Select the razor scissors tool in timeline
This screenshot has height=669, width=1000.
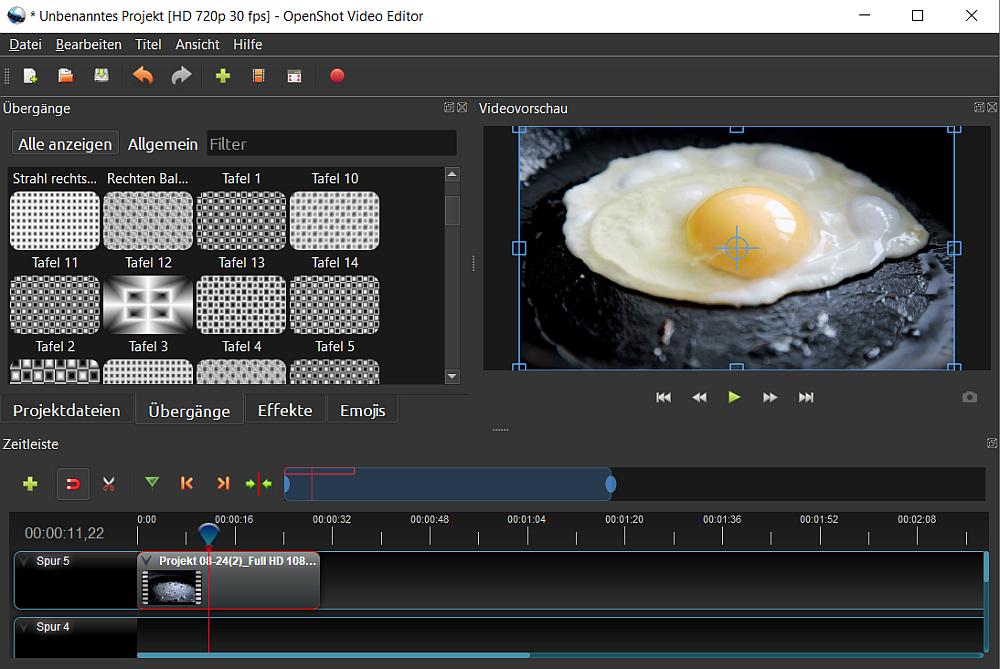click(x=109, y=484)
